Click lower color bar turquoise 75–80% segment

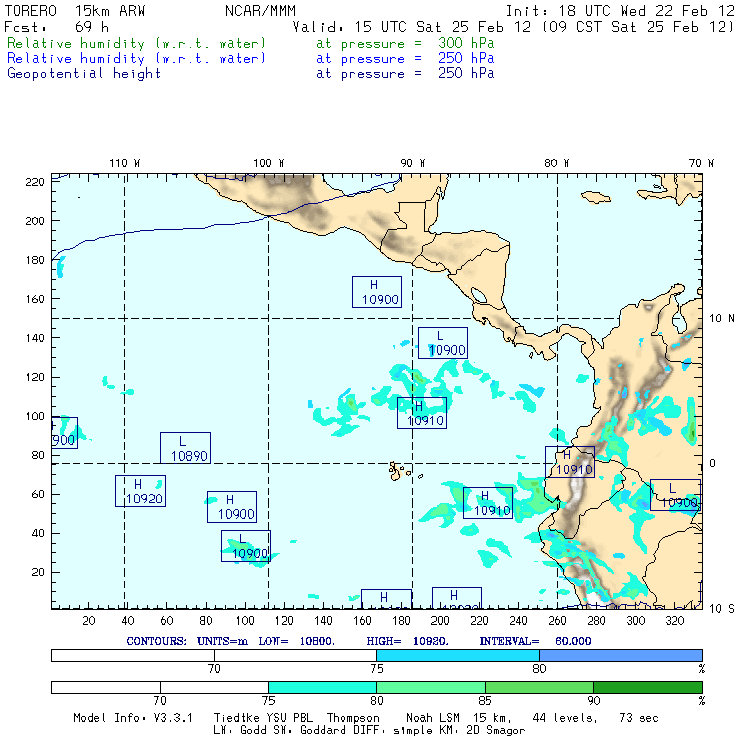tap(322, 687)
